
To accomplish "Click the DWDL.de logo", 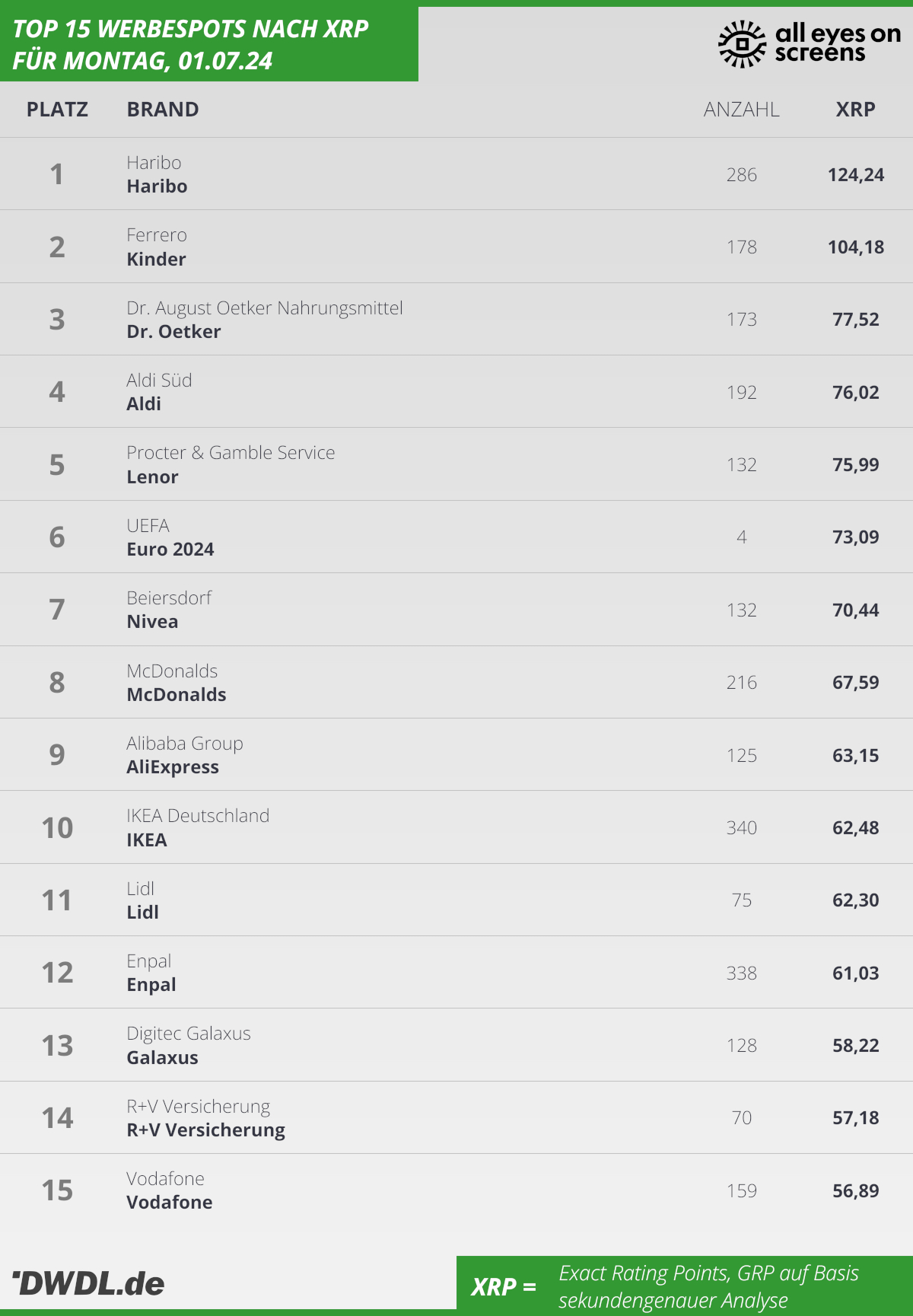I will [x=88, y=1283].
